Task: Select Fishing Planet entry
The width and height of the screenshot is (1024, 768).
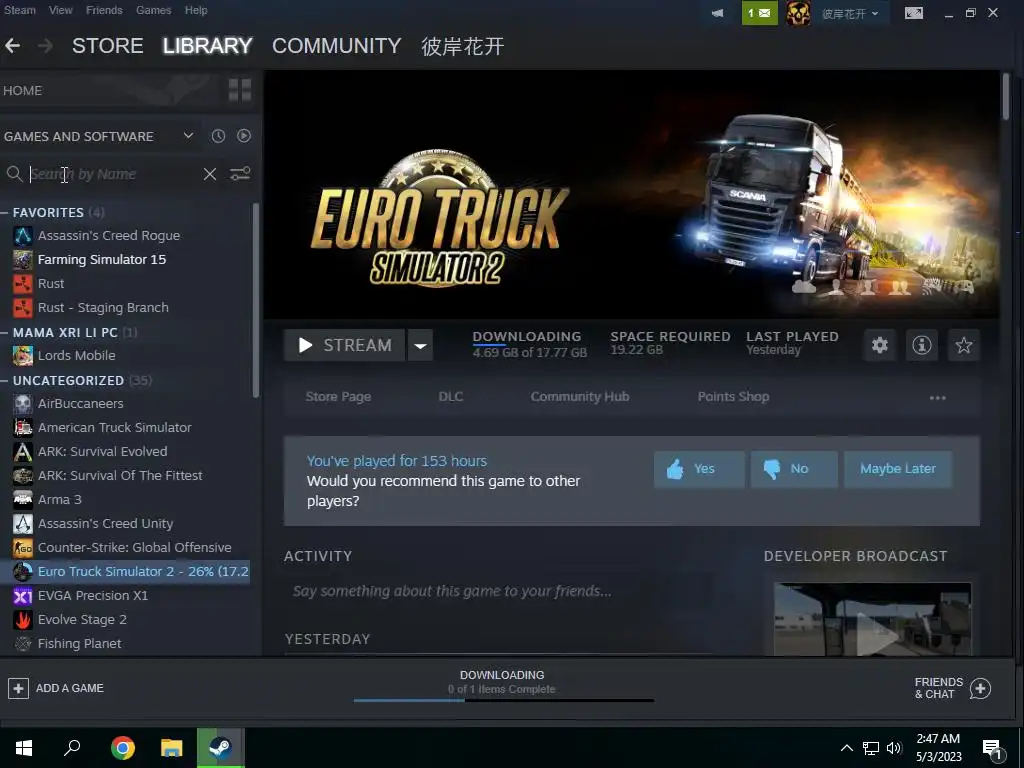Action: [x=79, y=643]
